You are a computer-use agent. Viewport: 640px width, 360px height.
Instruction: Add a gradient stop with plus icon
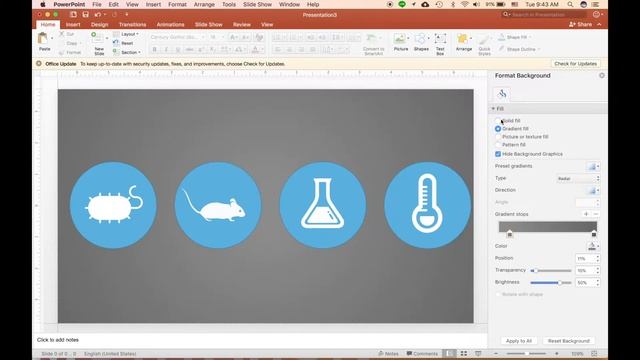tap(586, 214)
